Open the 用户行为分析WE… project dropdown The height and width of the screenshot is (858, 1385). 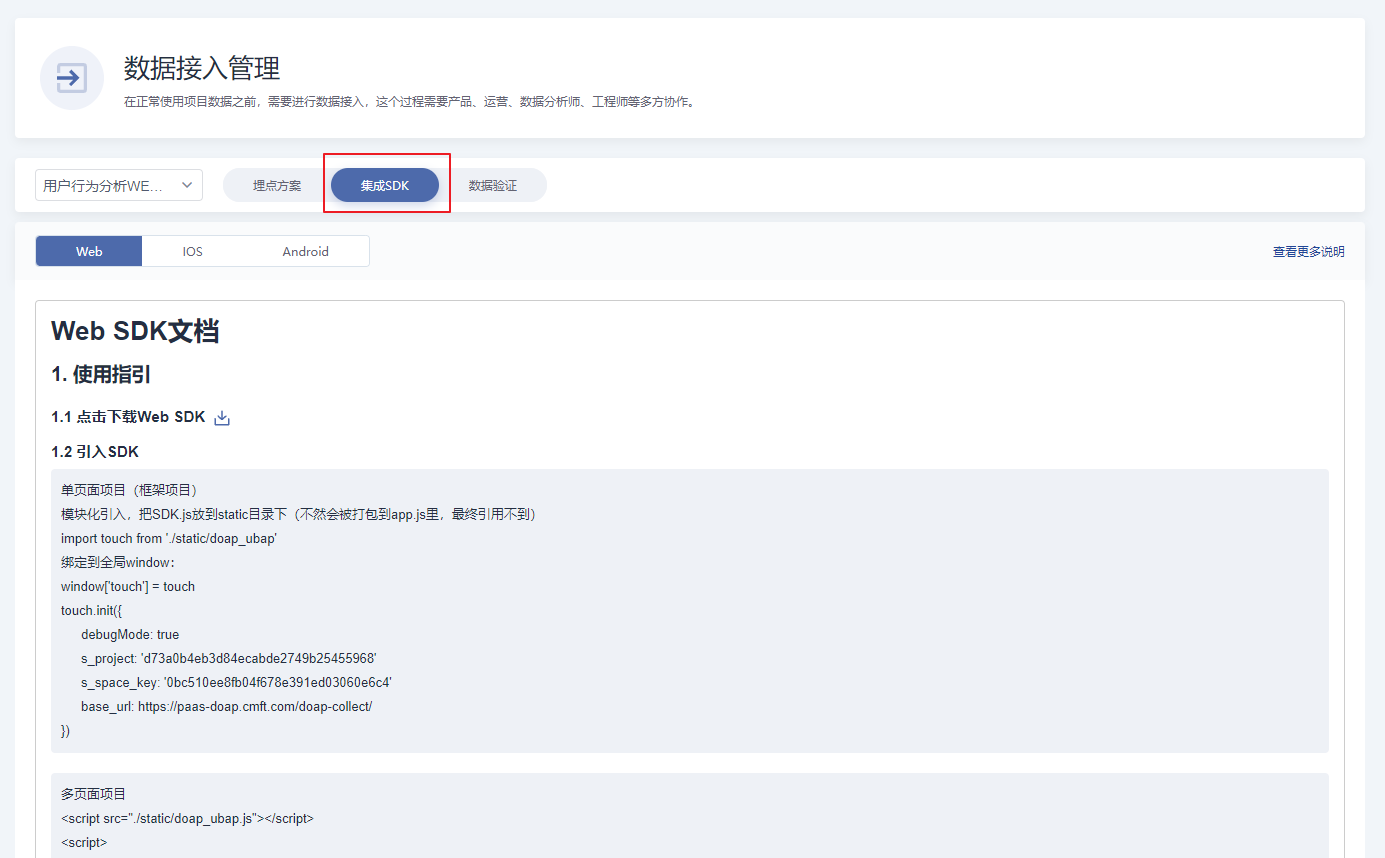pyautogui.click(x=119, y=185)
